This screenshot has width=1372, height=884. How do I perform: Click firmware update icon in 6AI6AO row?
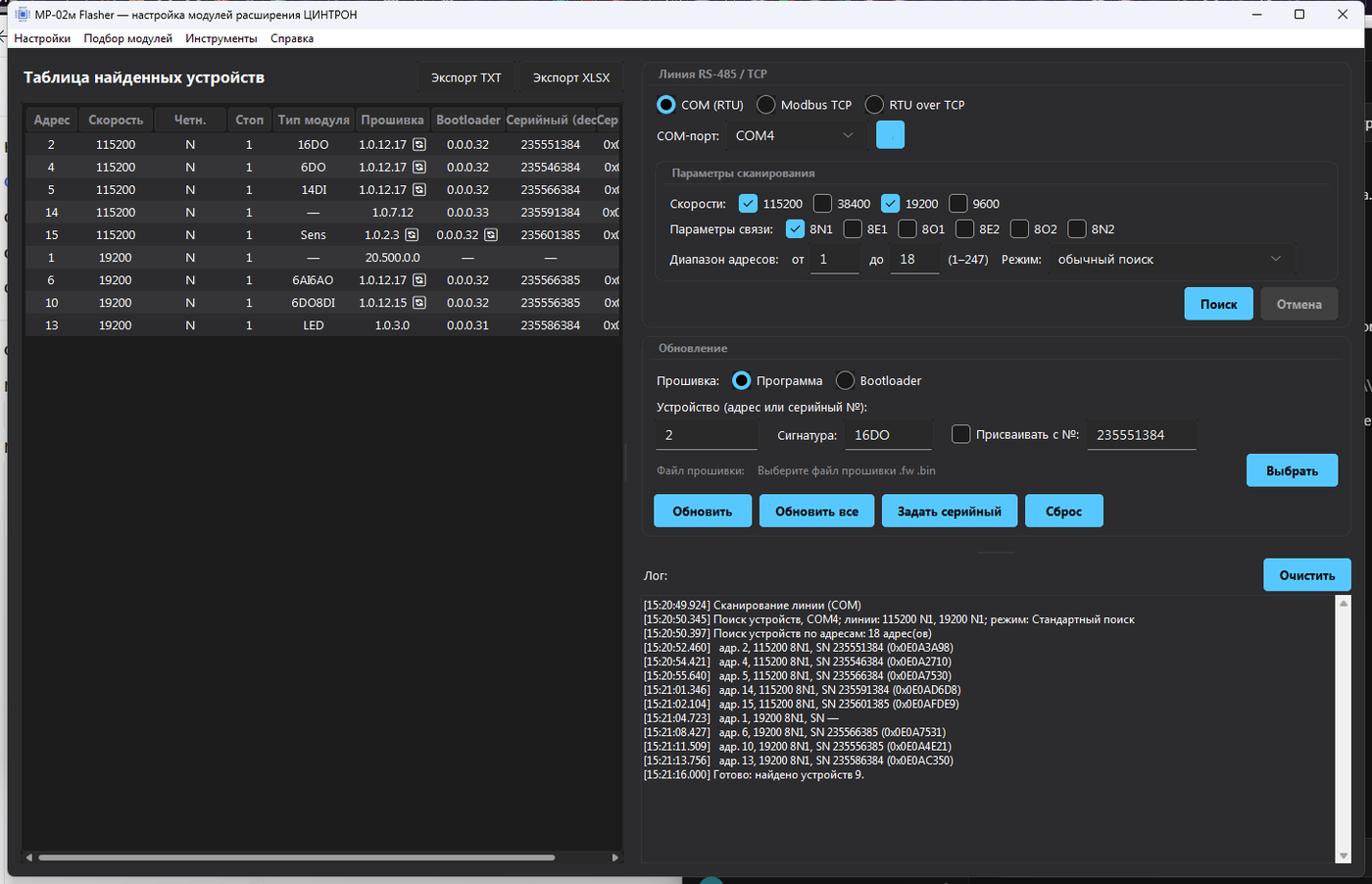[x=419, y=280]
